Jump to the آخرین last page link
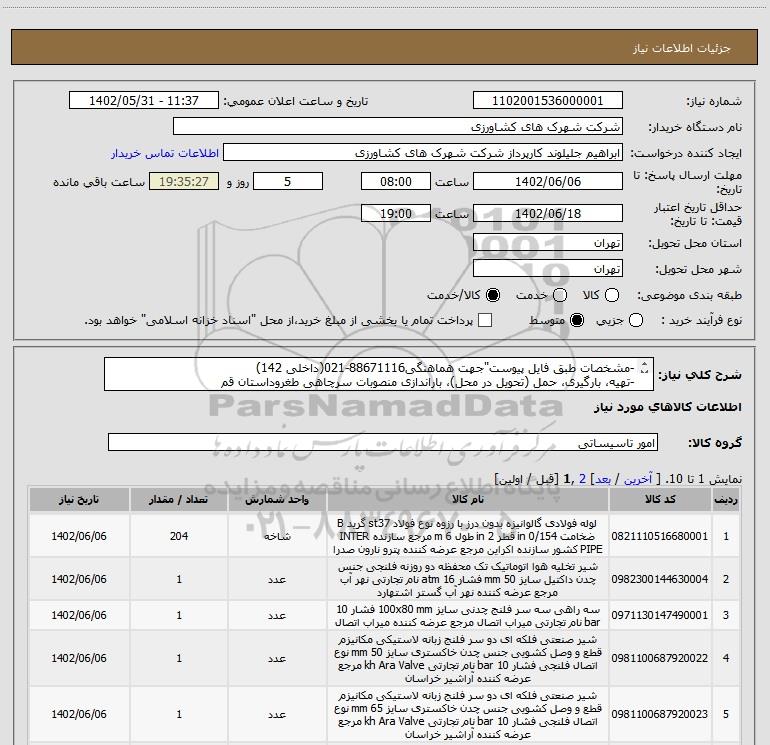Screen dimensions: 770x745 click(x=638, y=479)
